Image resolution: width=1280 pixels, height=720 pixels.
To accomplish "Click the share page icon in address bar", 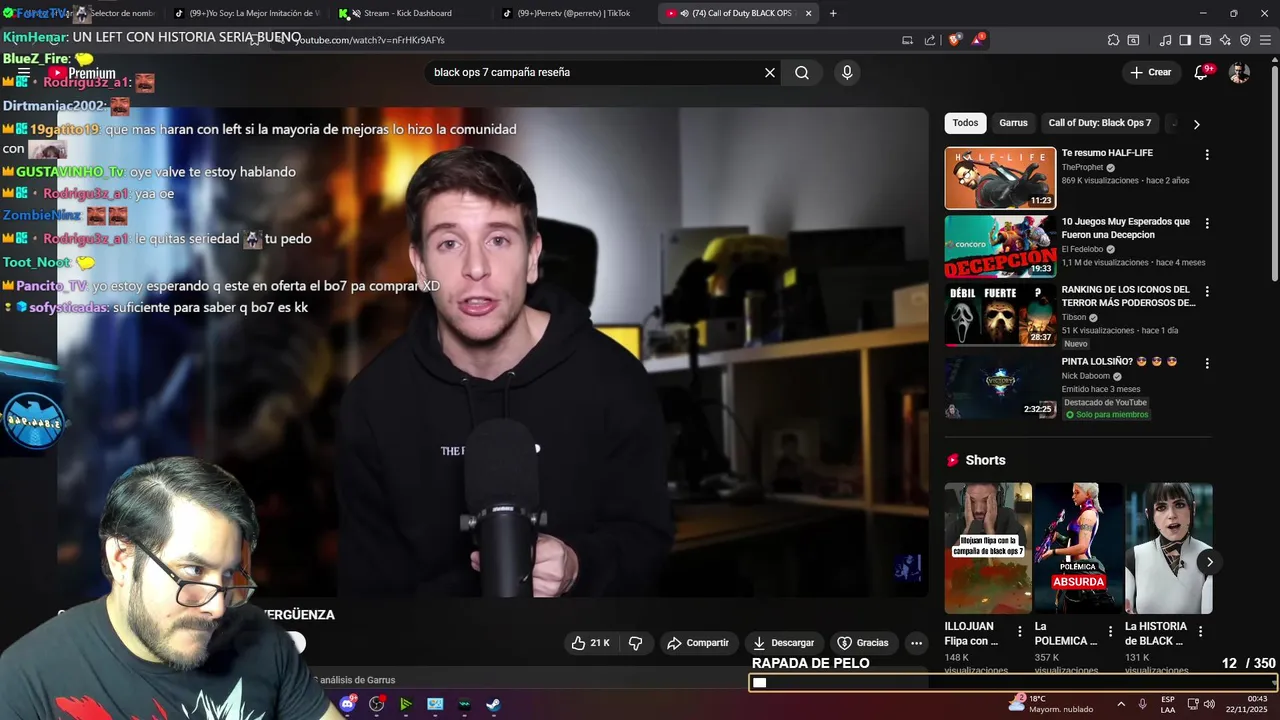I will click(930, 40).
